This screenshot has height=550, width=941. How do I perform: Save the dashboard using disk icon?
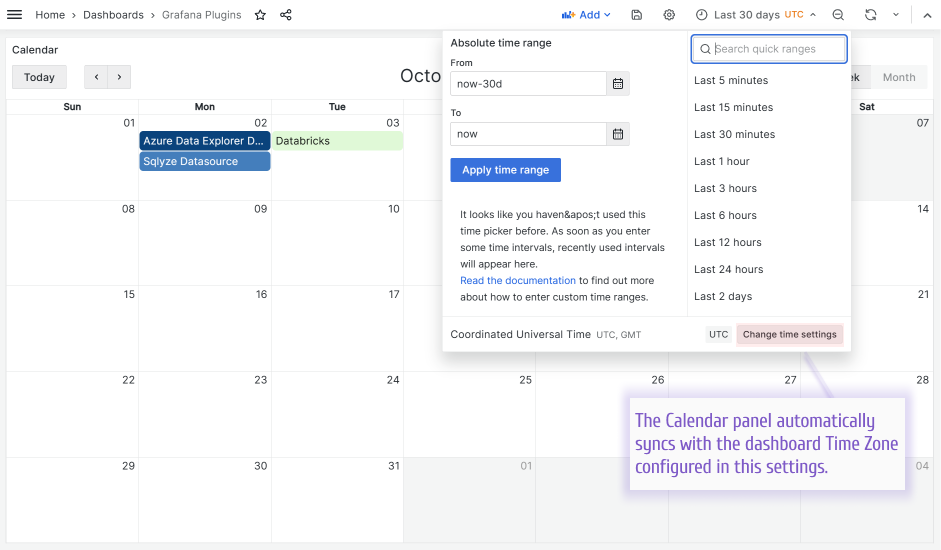637,15
